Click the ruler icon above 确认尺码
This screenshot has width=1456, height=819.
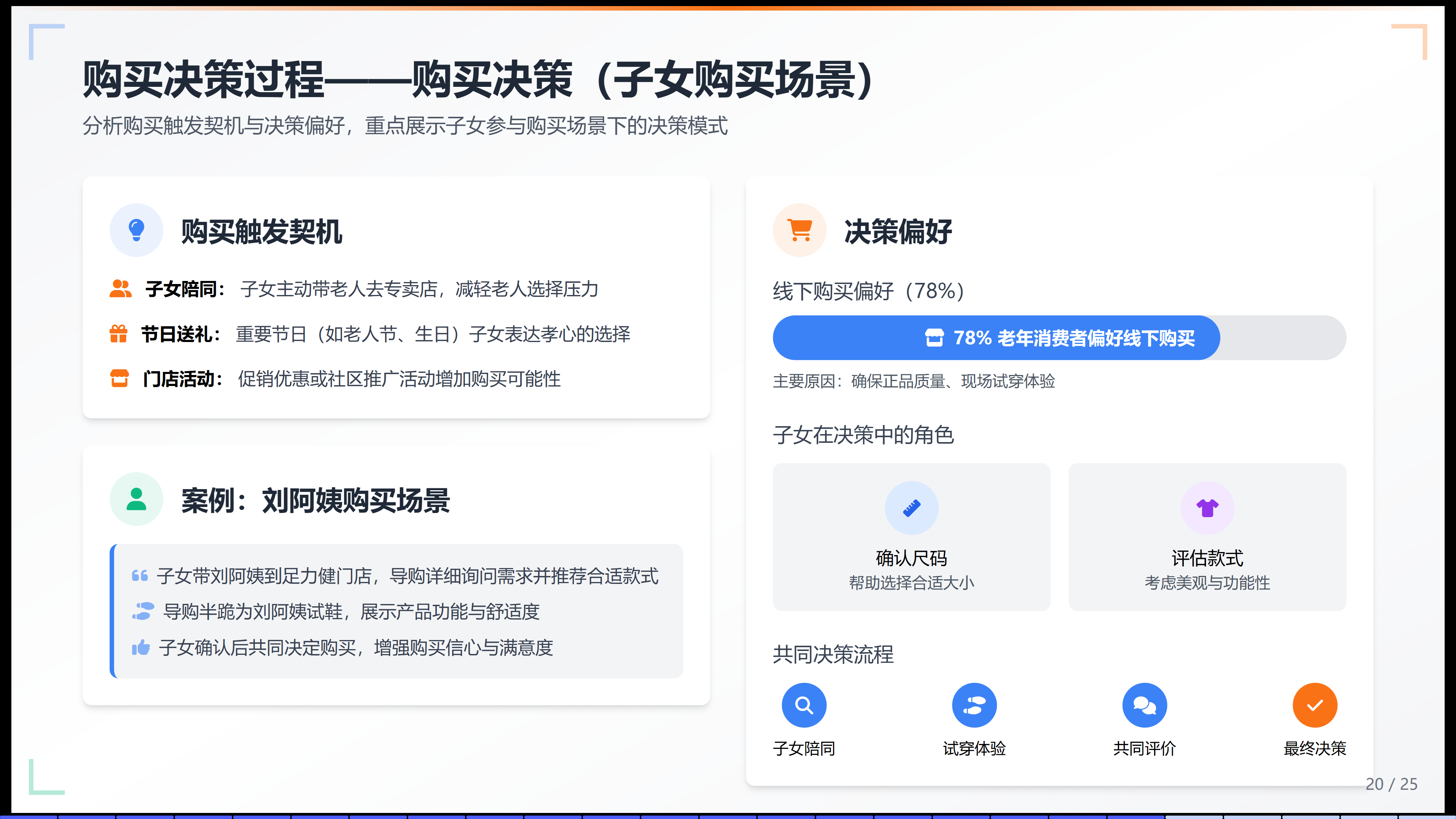[911, 508]
